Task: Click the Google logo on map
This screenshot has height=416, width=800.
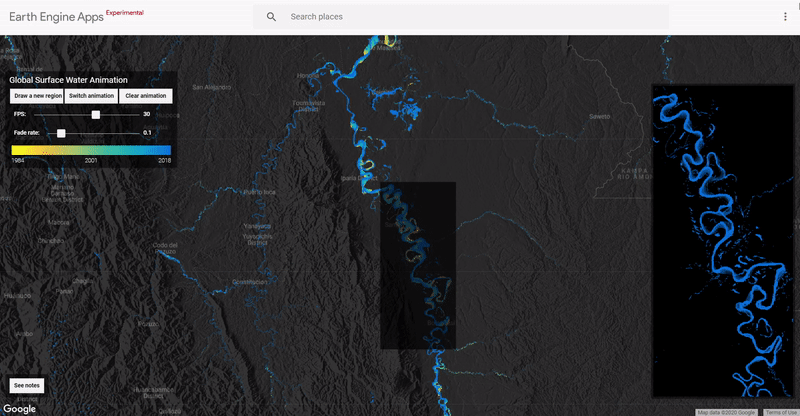Action: pos(19,409)
